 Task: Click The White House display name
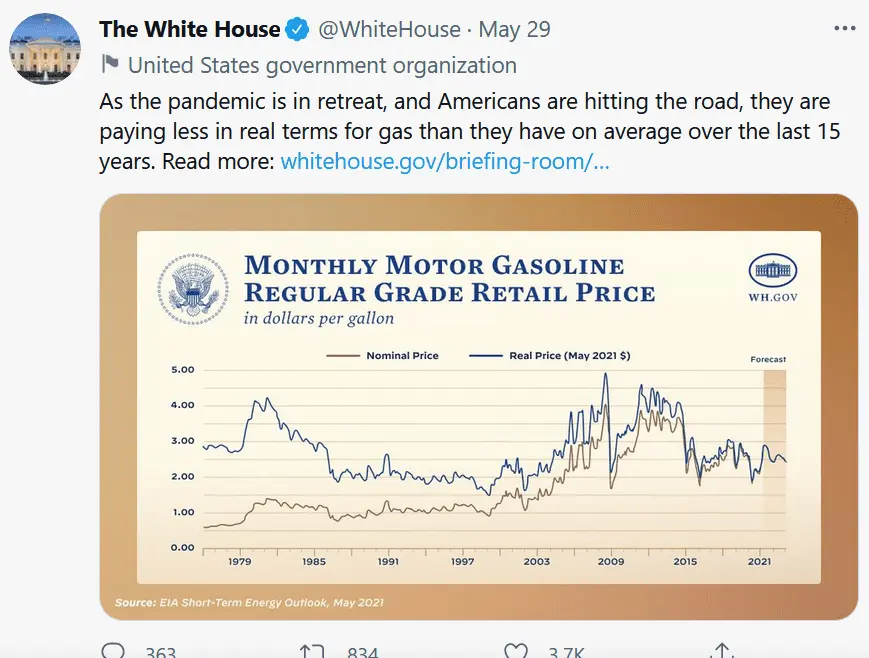(x=189, y=29)
